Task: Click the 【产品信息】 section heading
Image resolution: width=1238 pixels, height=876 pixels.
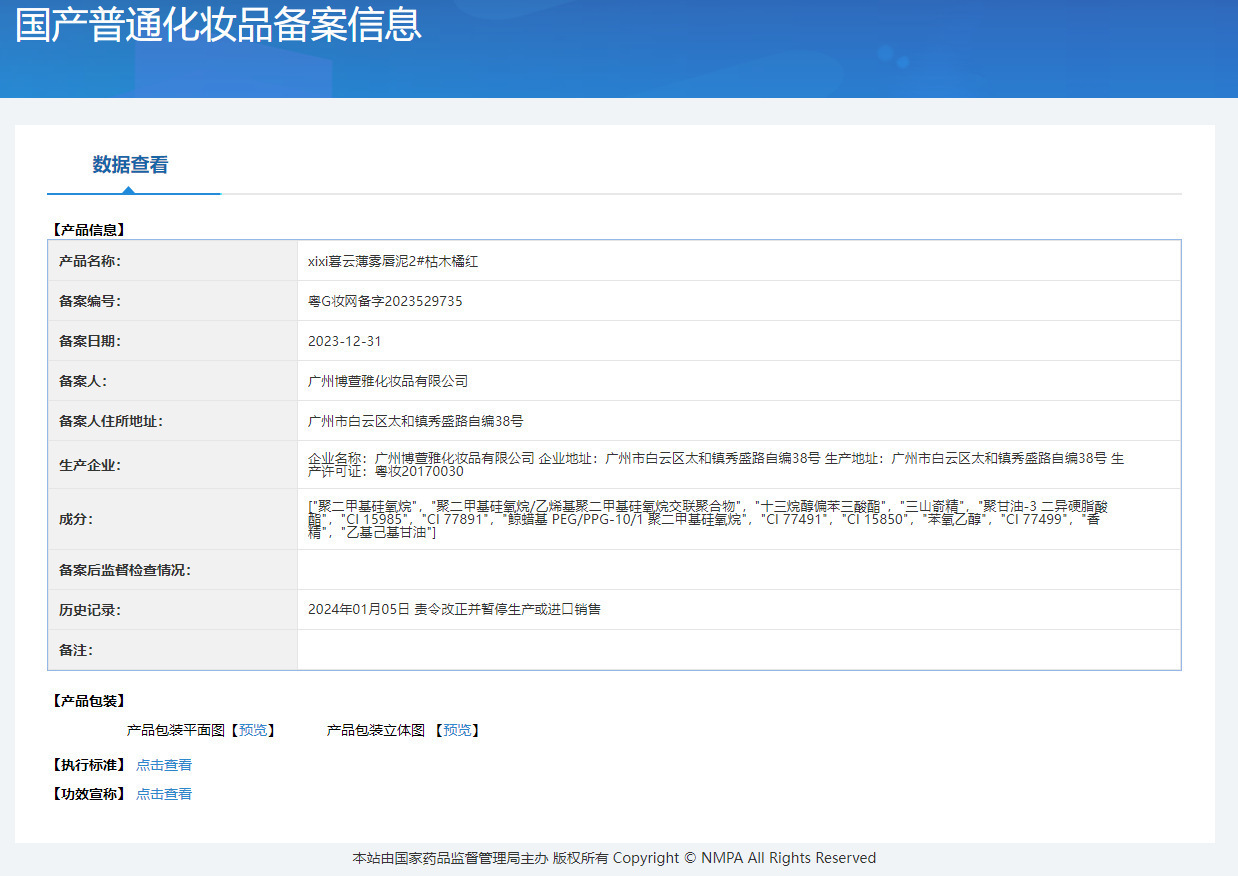Action: coord(89,230)
